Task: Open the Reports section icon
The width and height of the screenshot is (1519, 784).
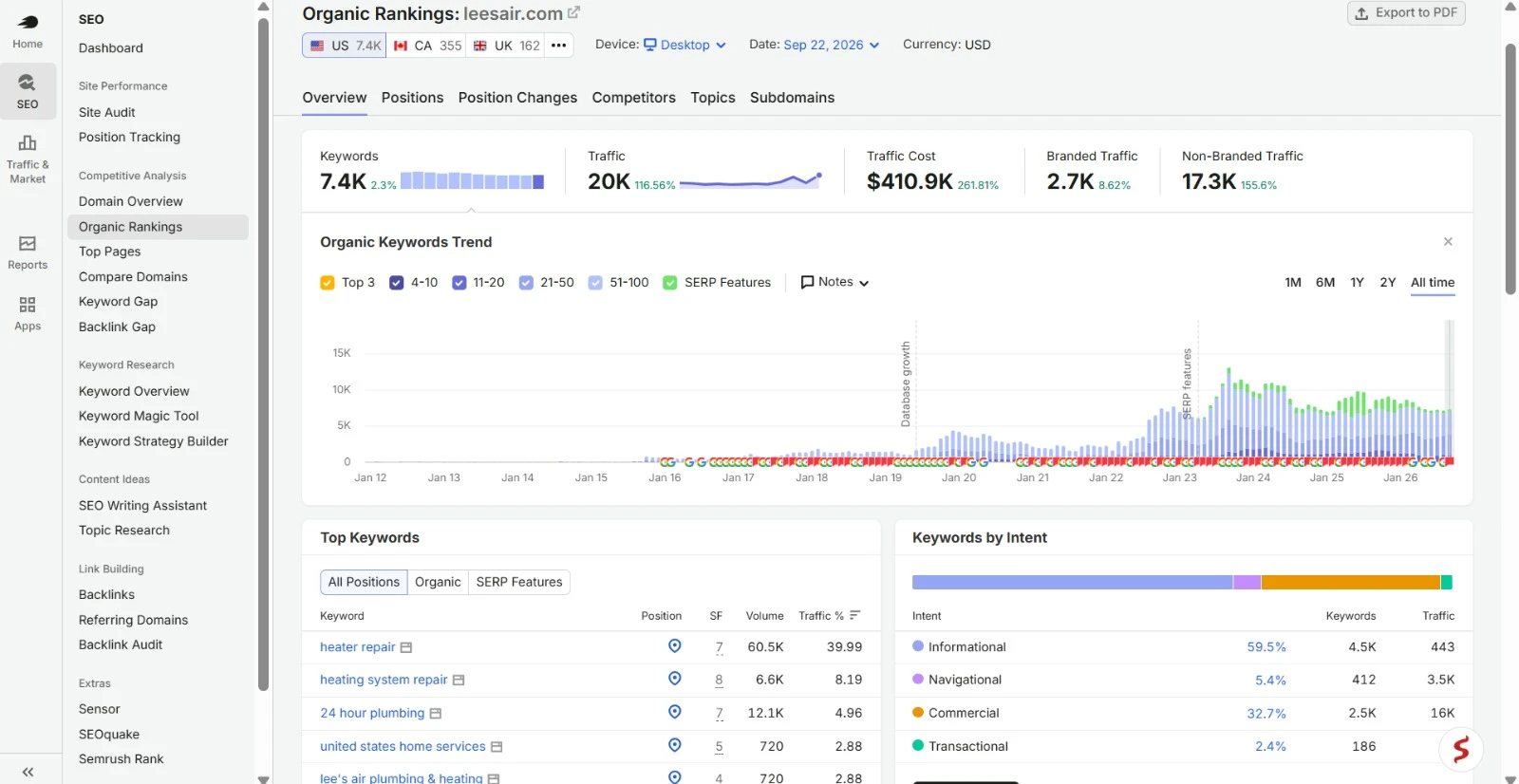Action: (28, 252)
